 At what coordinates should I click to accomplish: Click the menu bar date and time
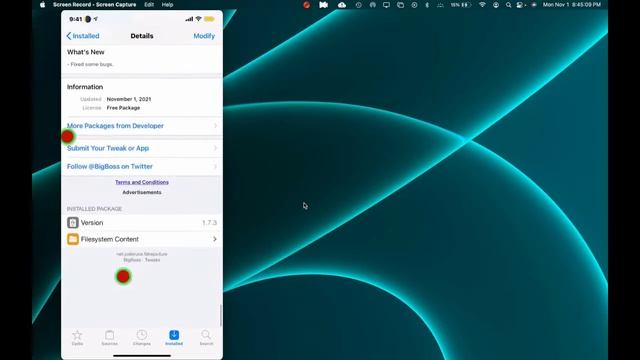click(571, 5)
